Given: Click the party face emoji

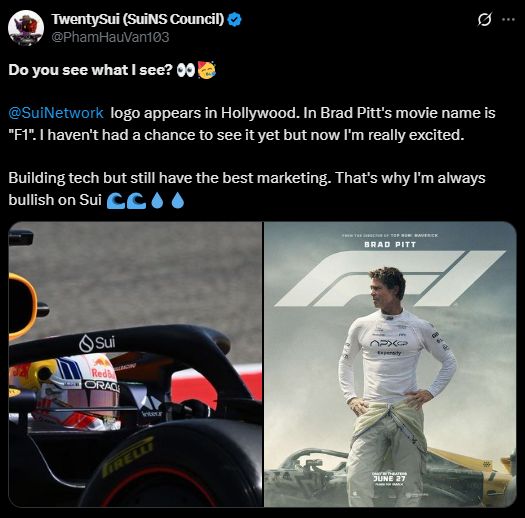Looking at the screenshot, I should tap(207, 70).
